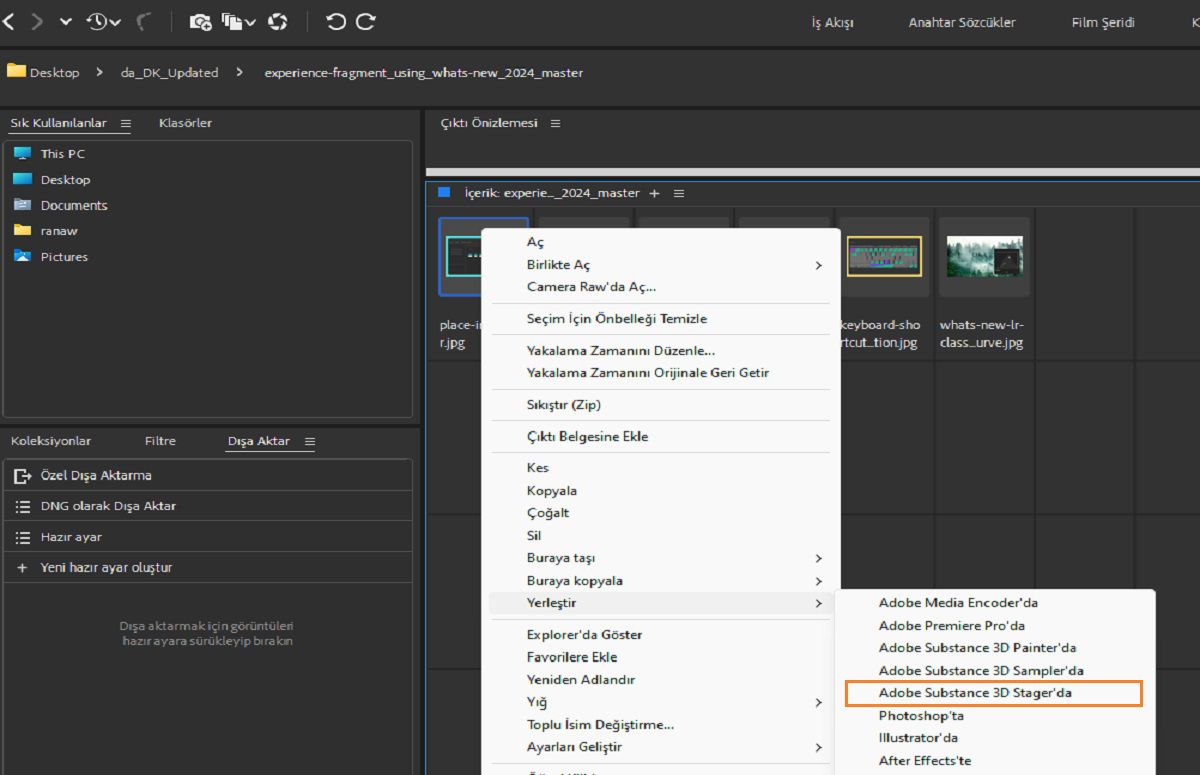Open the Çıktı Önizlemesi panel menu
The height and width of the screenshot is (775, 1200).
tap(555, 124)
